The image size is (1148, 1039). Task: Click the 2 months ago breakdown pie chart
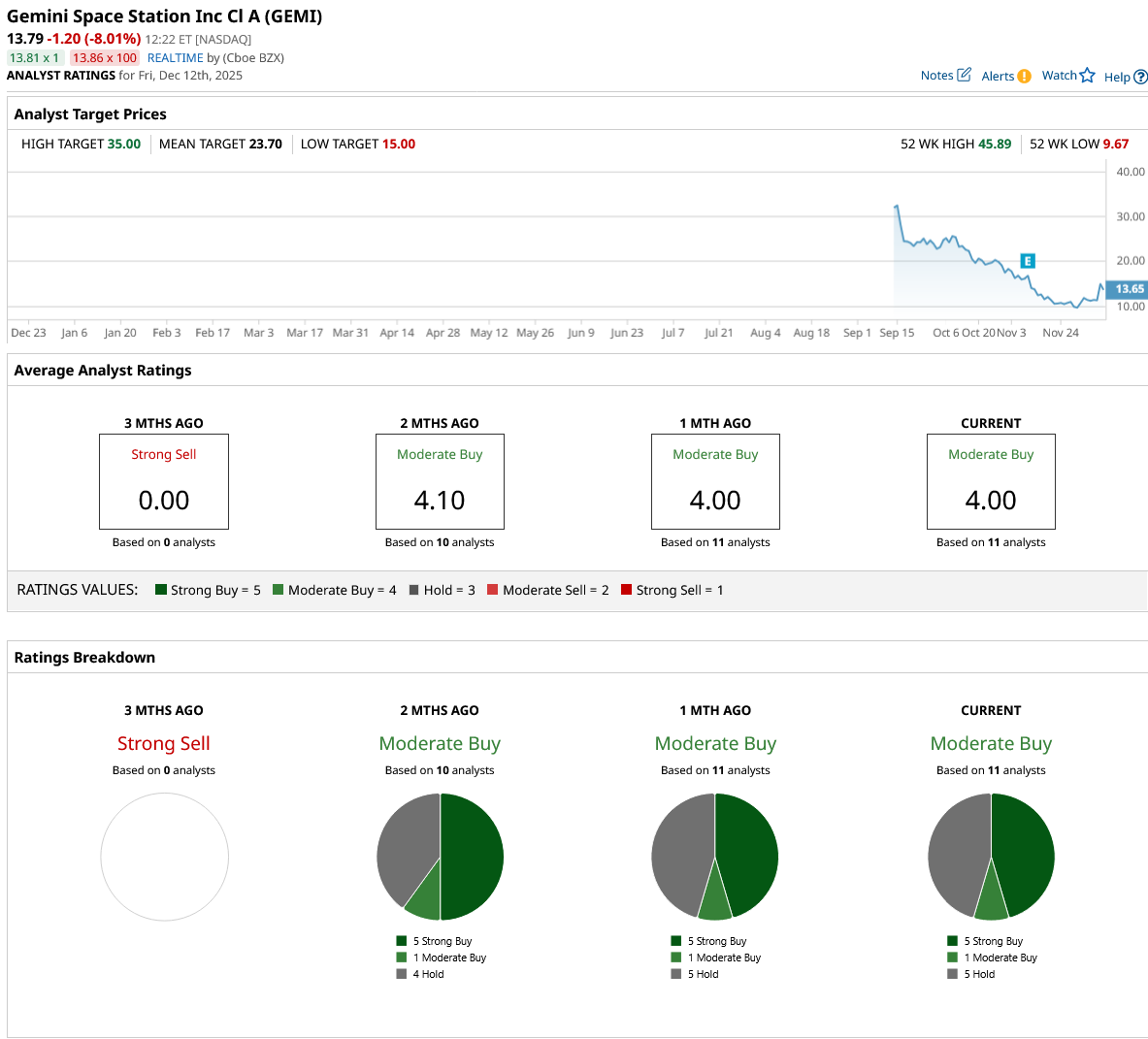tap(440, 857)
